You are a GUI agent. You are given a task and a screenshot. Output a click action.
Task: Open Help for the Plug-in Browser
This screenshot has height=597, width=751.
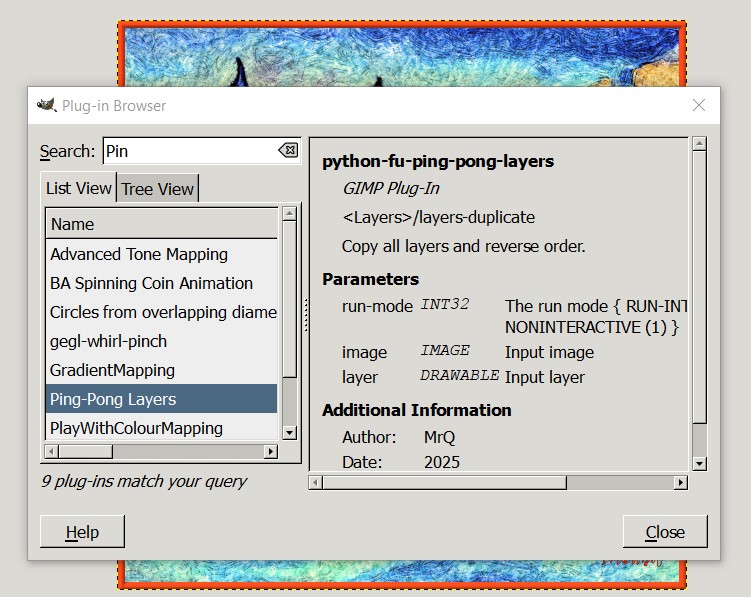[x=82, y=532]
